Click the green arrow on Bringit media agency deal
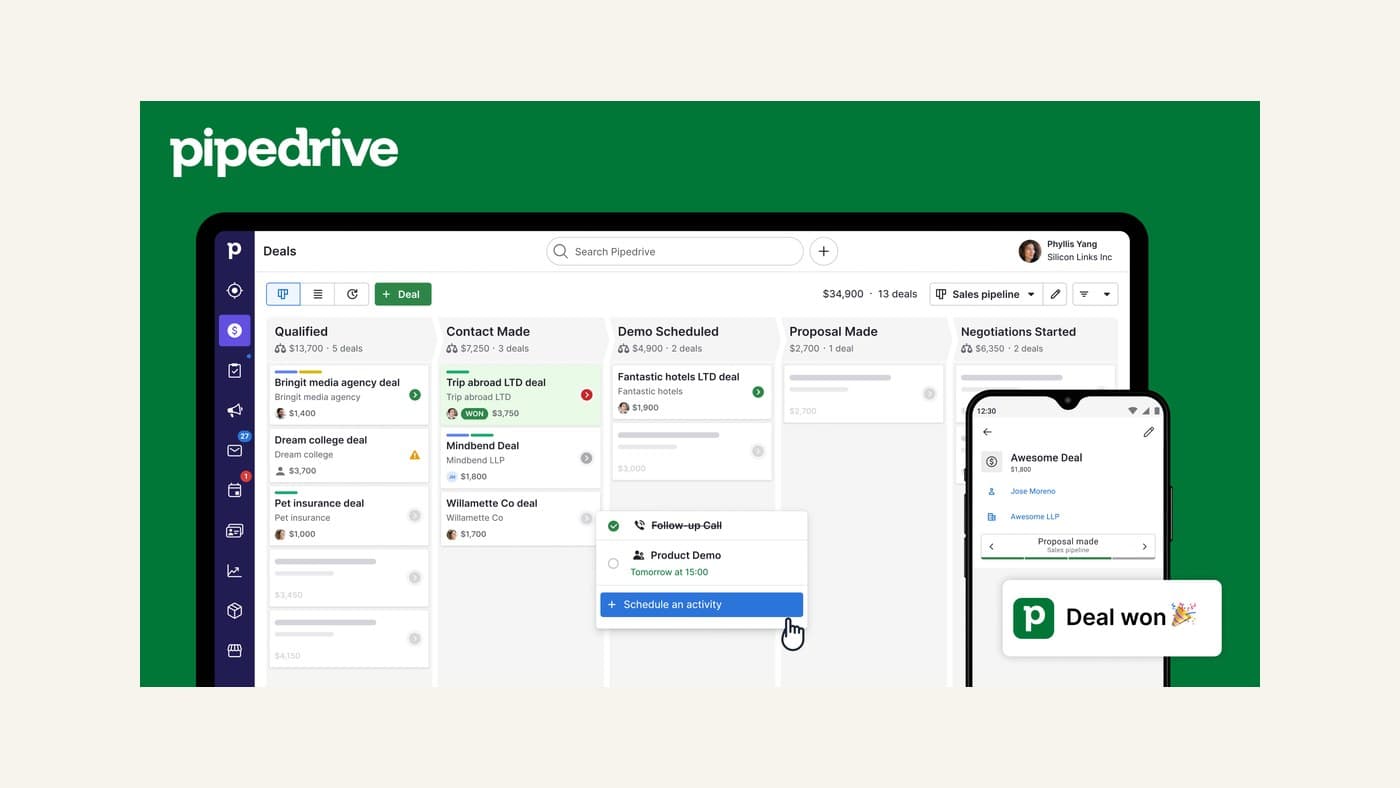This screenshot has width=1400, height=788. pos(415,395)
